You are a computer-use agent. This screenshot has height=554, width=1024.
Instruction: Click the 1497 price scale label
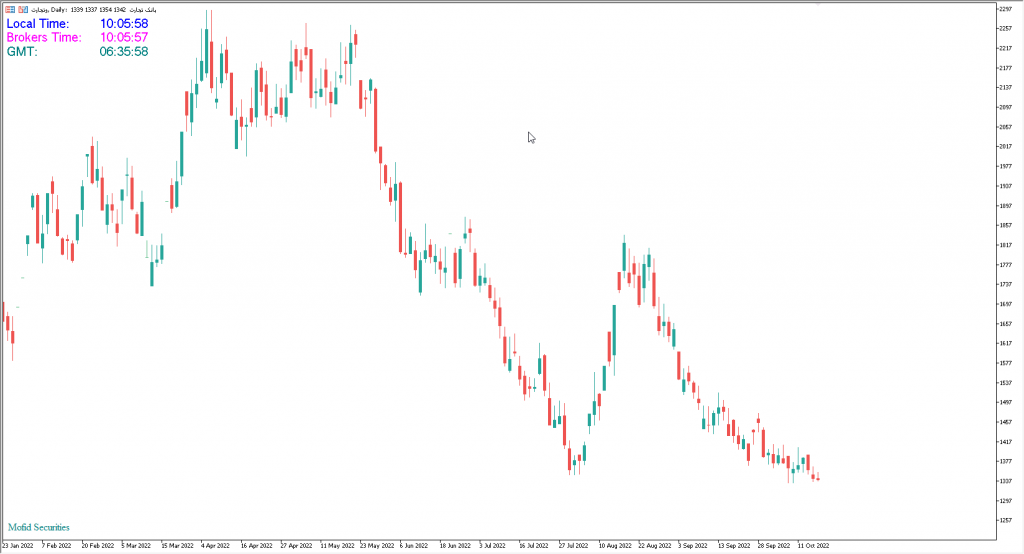[x=1005, y=402]
